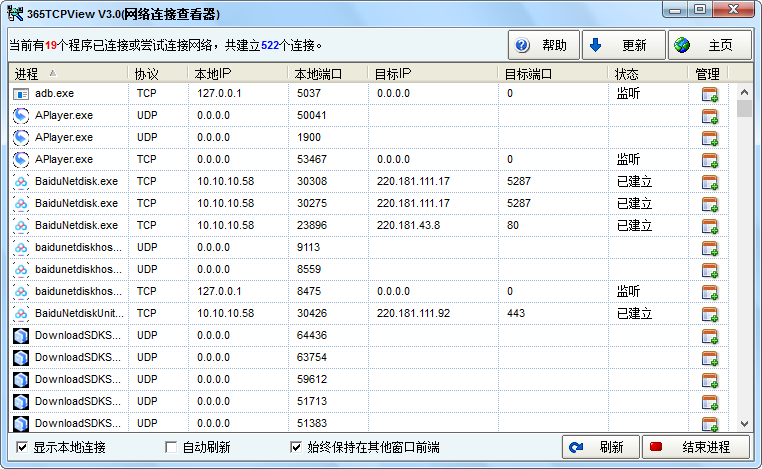The height and width of the screenshot is (469, 762).
Task: Click manage icon for DownloadSDKS port 63754
Action: tap(710, 358)
